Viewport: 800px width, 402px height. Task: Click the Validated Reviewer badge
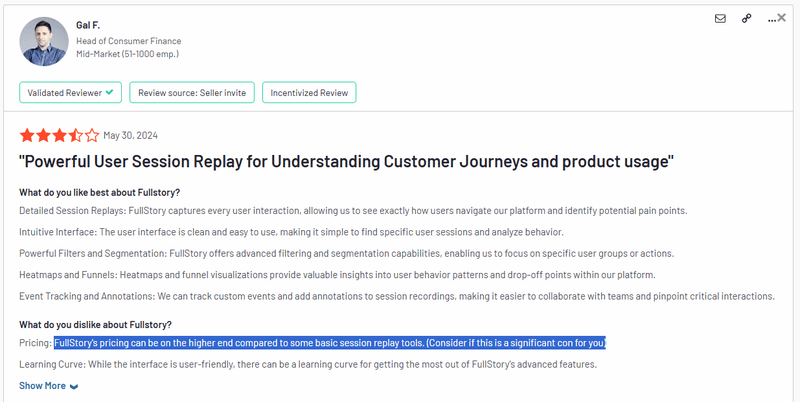70,92
